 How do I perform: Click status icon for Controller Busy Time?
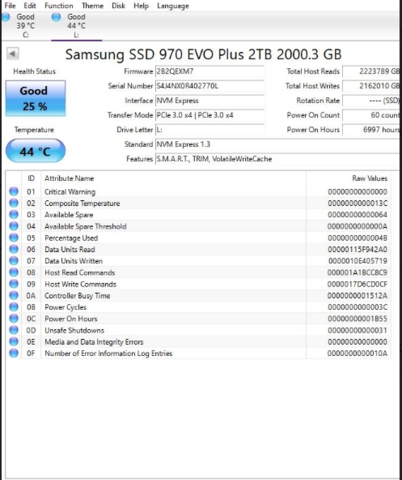[x=14, y=295]
